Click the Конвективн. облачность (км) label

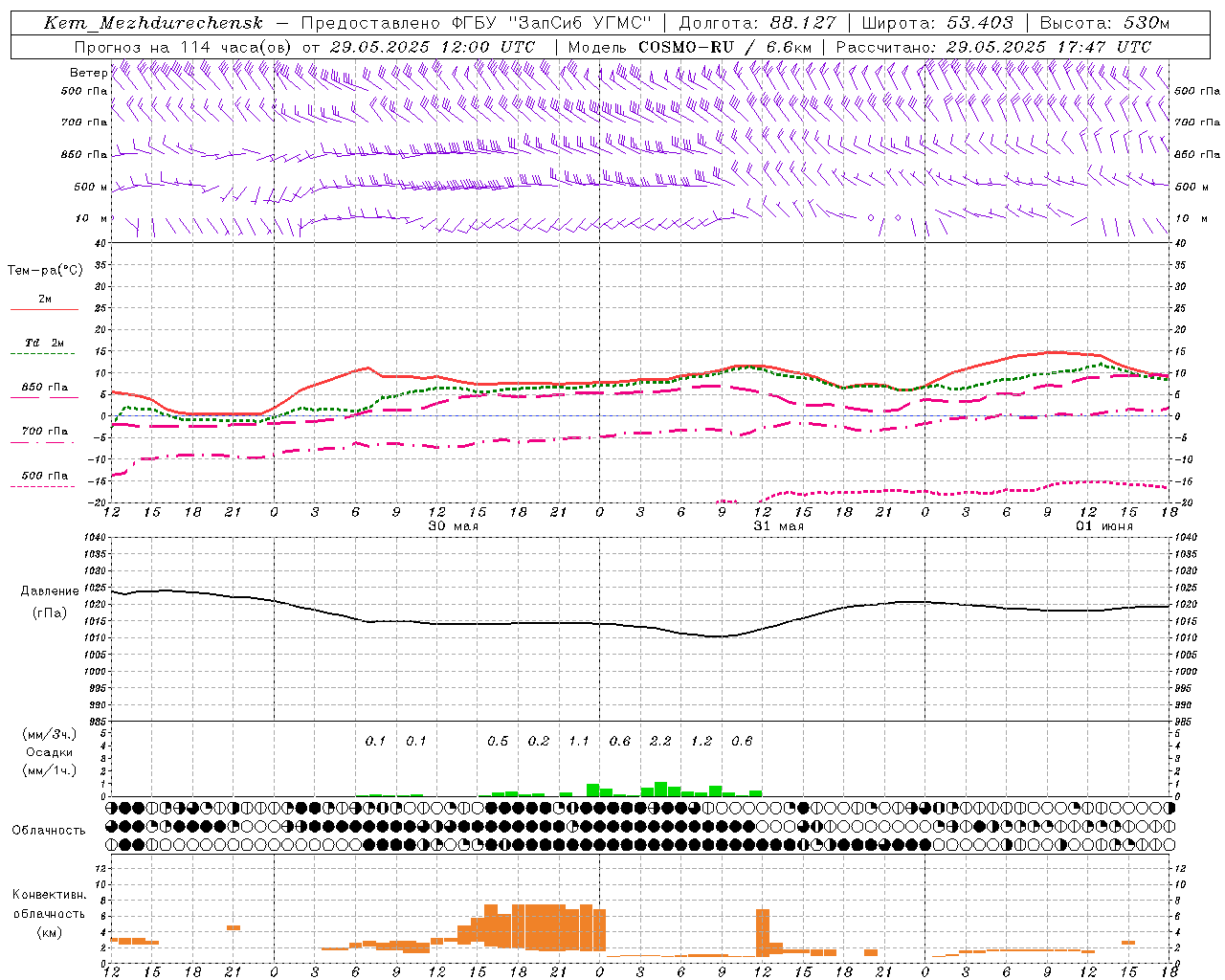pos(49,913)
